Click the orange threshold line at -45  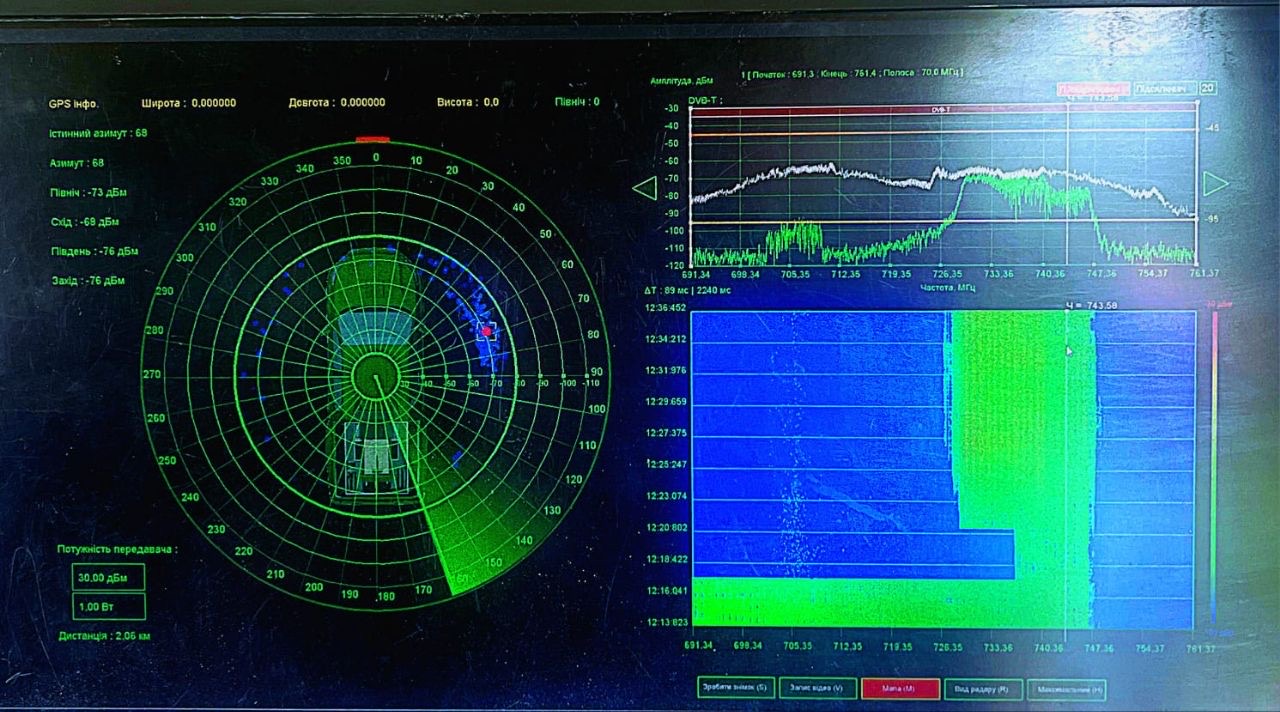point(944,131)
